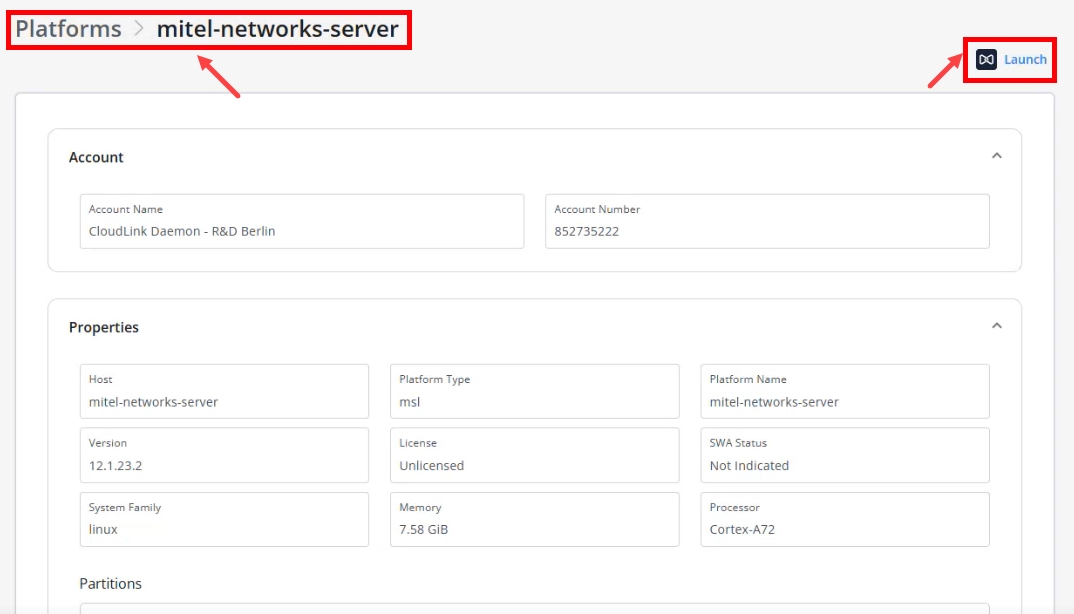Click the Memory field showing 7.58 GiB
This screenshot has width=1074, height=614.
point(534,519)
